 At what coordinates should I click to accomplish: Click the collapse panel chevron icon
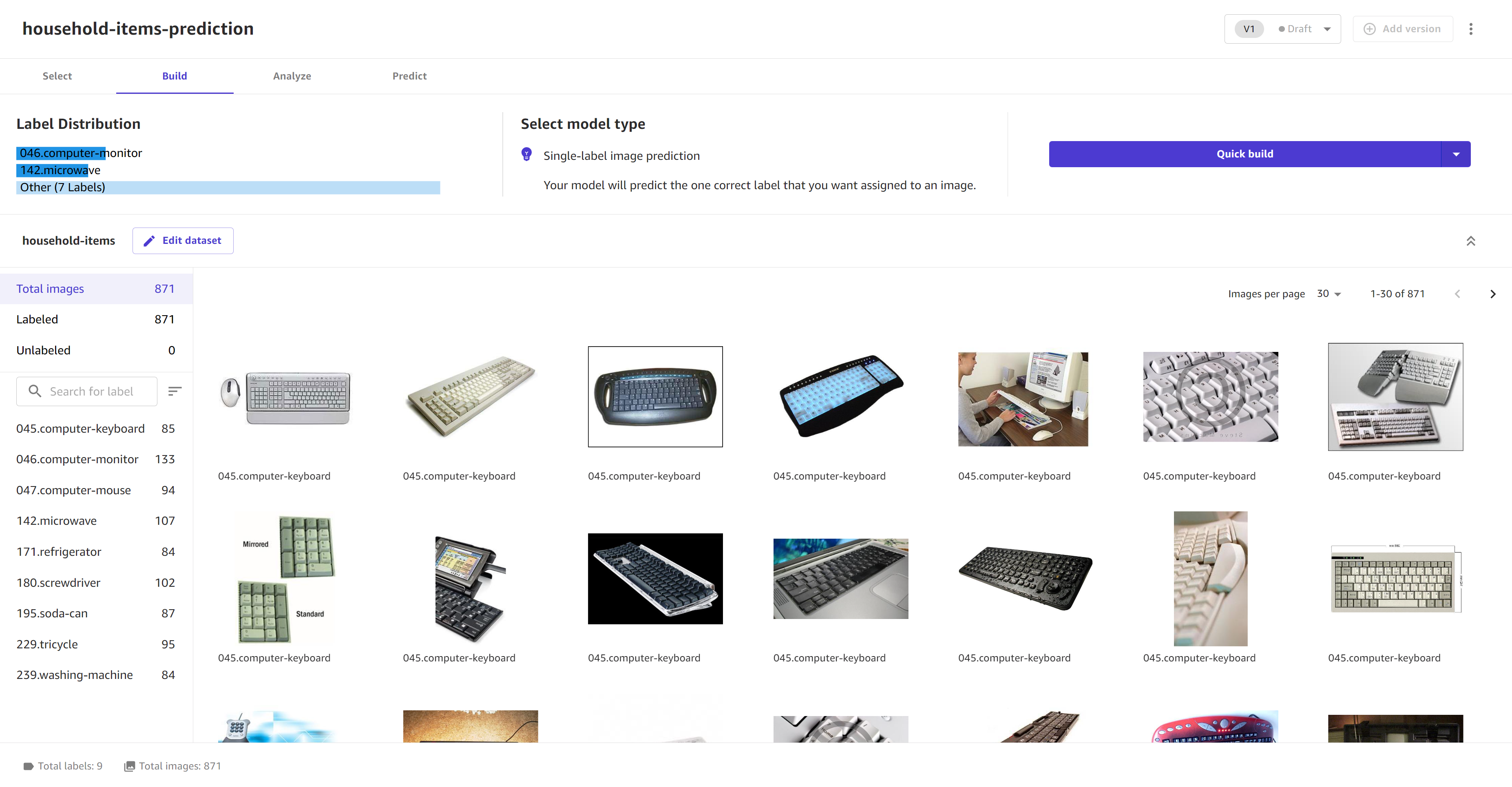[1471, 240]
